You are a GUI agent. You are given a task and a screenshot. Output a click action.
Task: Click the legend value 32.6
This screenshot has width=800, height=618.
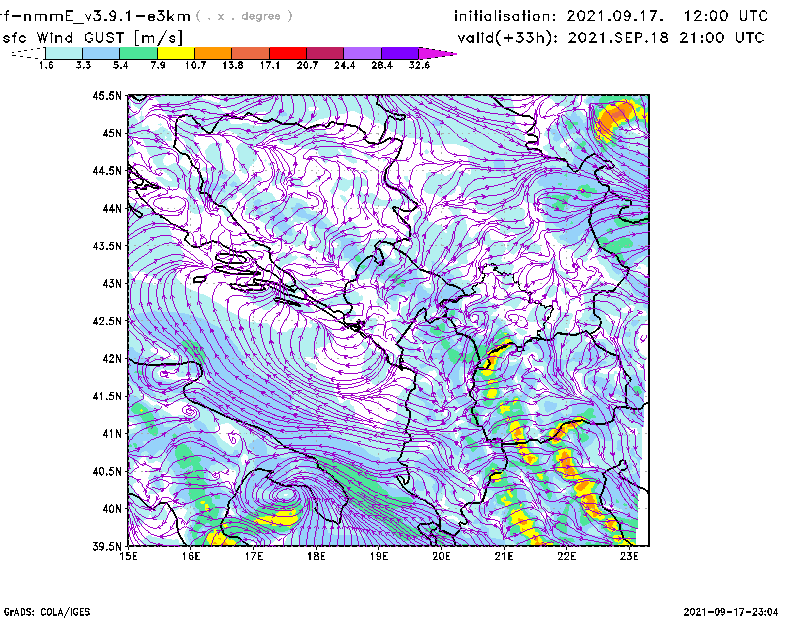click(x=419, y=65)
